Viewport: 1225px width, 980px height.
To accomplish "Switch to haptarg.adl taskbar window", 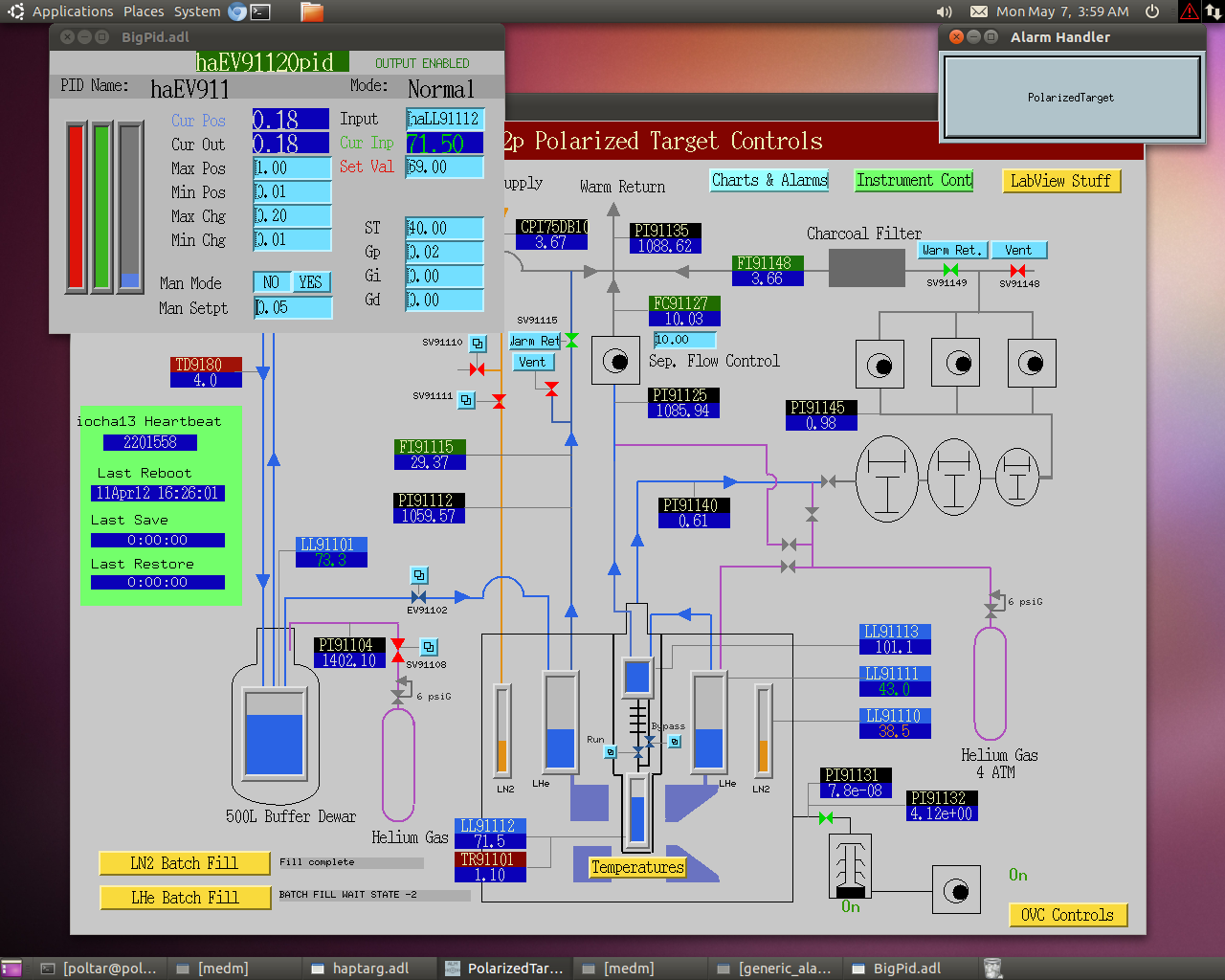I will point(370,969).
